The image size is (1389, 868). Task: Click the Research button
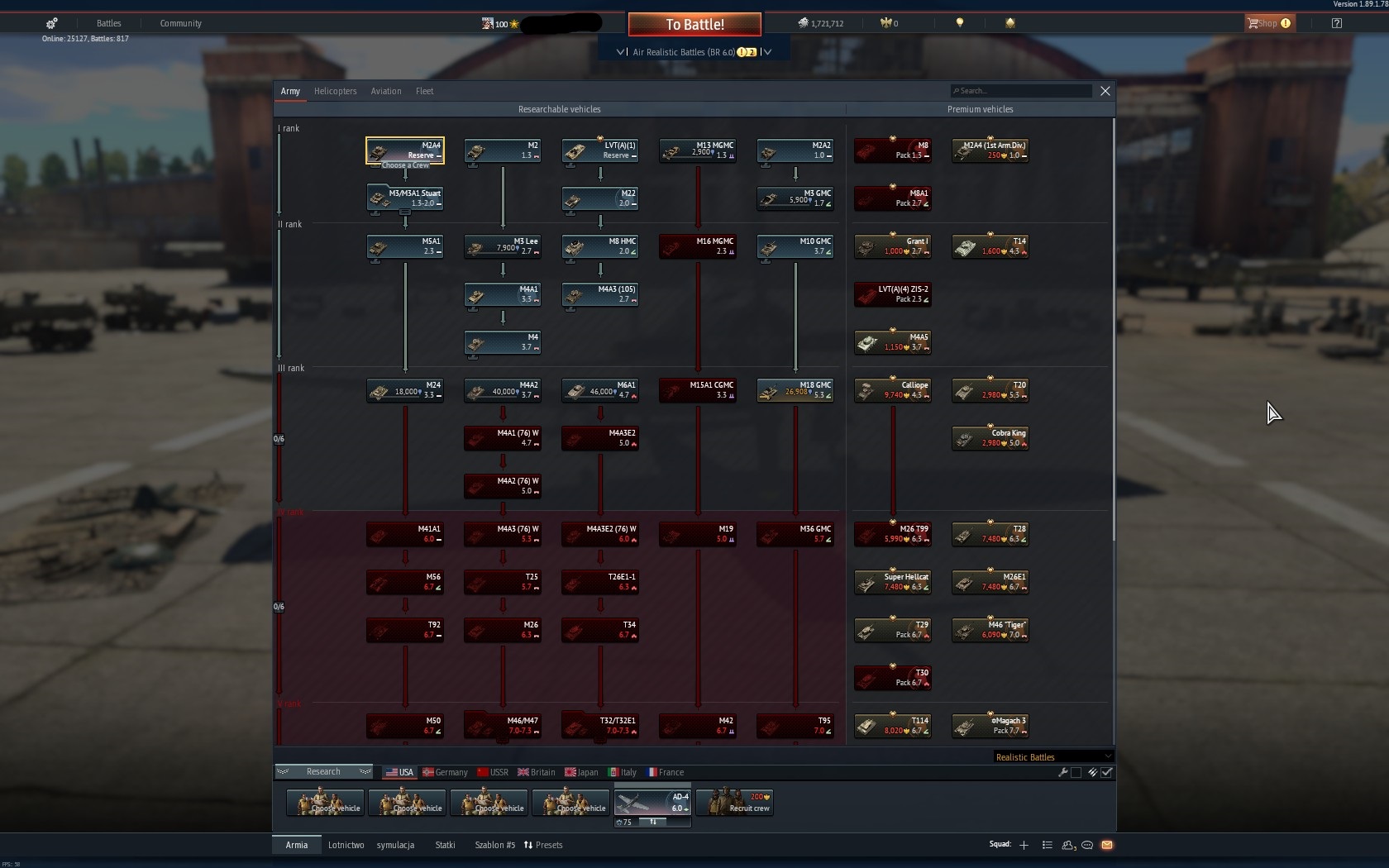(323, 771)
